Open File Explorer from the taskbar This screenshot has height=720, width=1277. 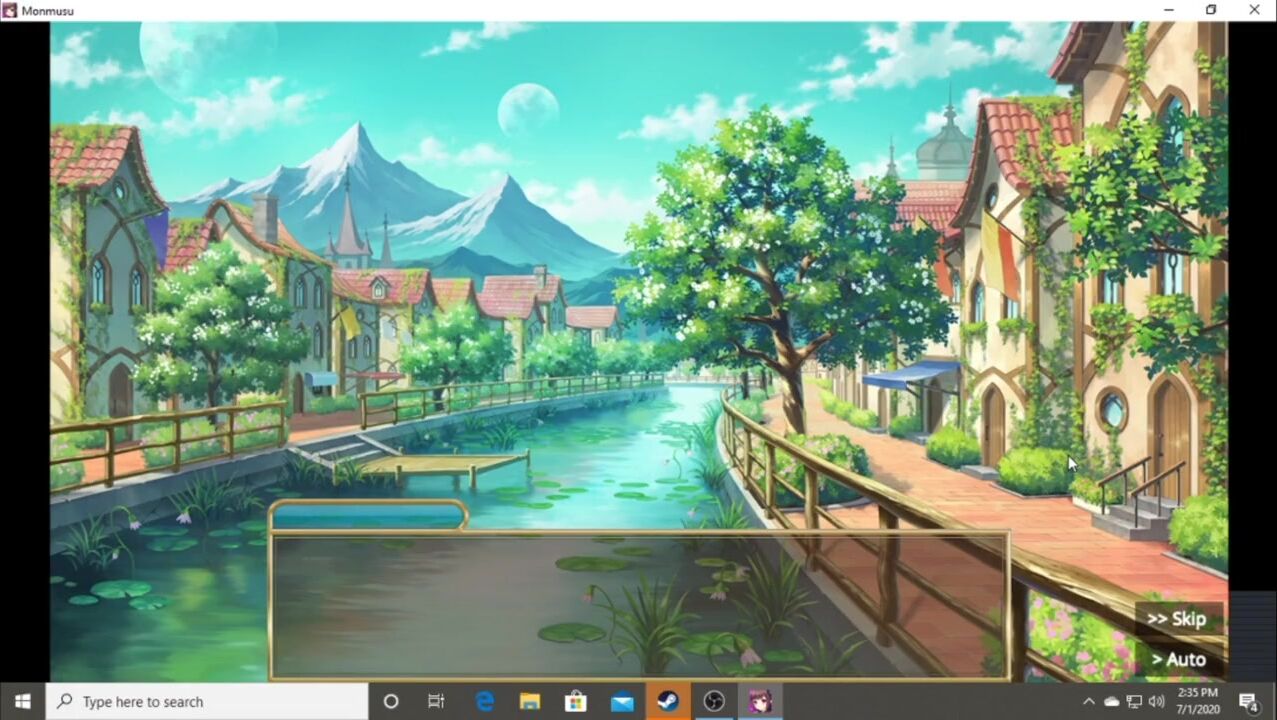(530, 701)
